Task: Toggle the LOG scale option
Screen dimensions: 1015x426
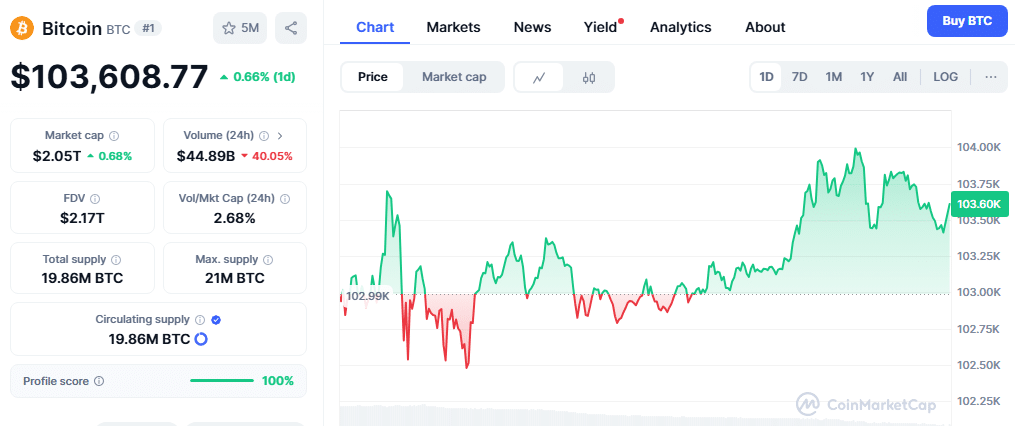Action: coord(945,77)
